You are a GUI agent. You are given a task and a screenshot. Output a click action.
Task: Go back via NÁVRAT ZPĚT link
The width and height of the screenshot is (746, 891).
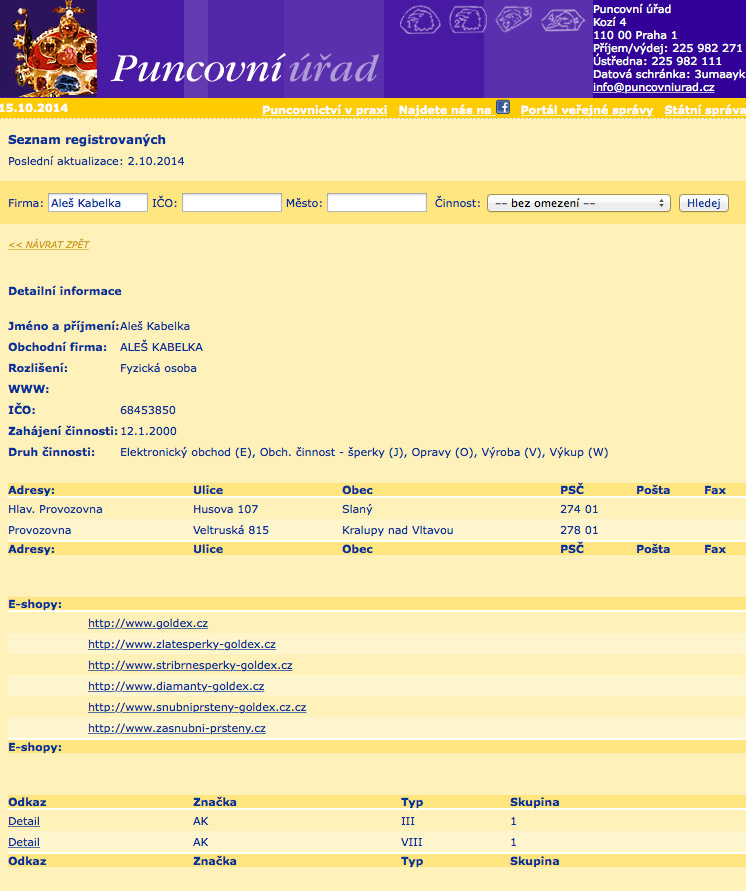(x=48, y=244)
